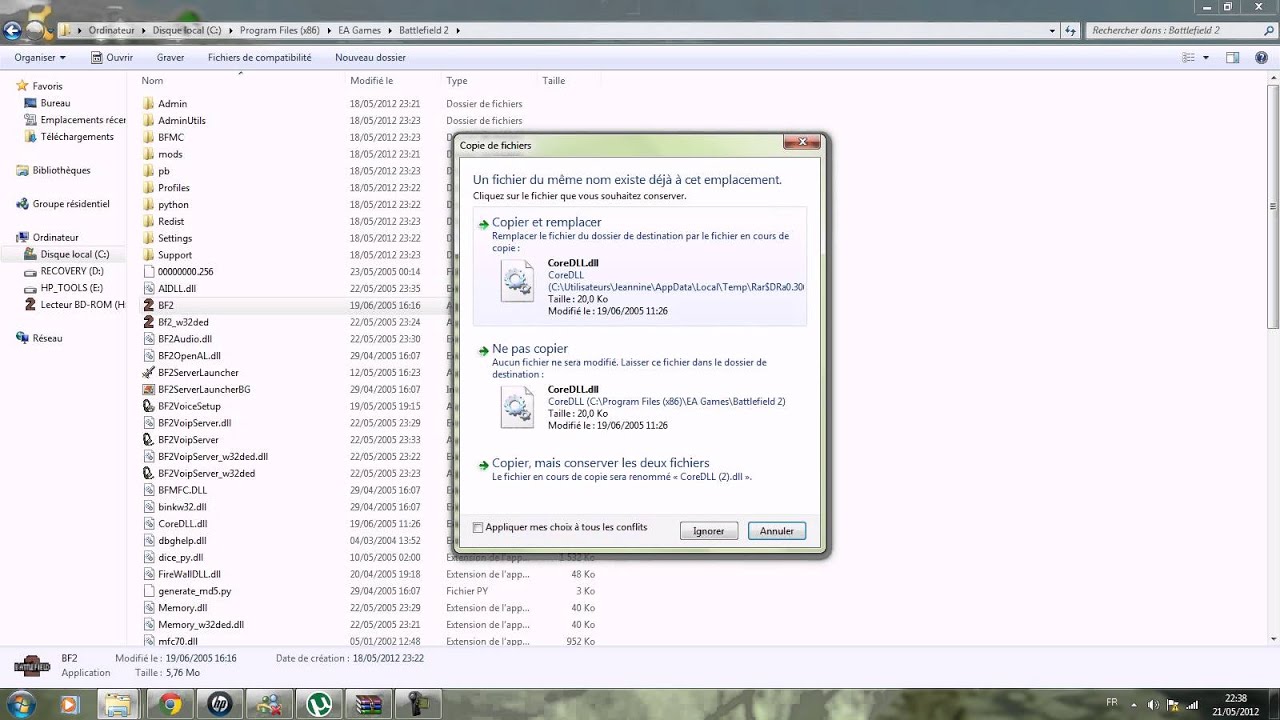This screenshot has height=720, width=1280.
Task: Select BF2ServerLauncher file icon
Action: tap(149, 372)
